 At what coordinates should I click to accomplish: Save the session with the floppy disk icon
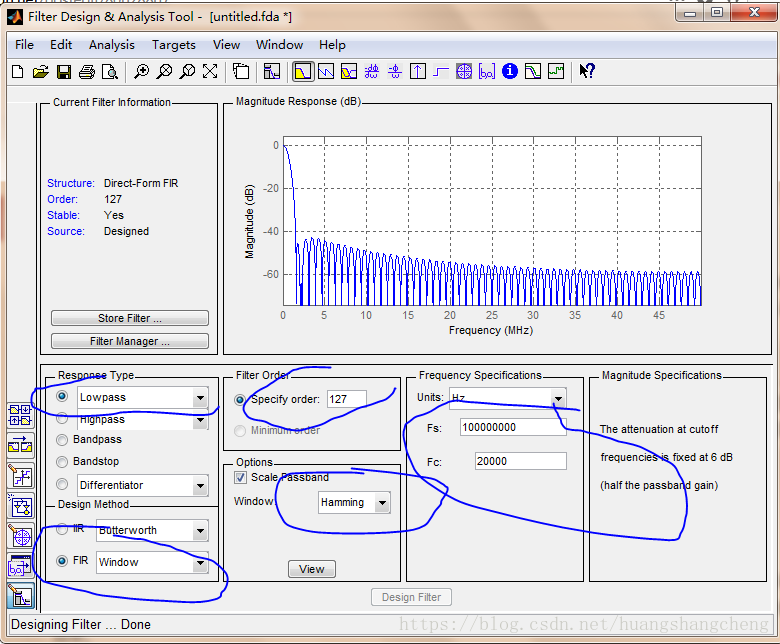pos(64,72)
